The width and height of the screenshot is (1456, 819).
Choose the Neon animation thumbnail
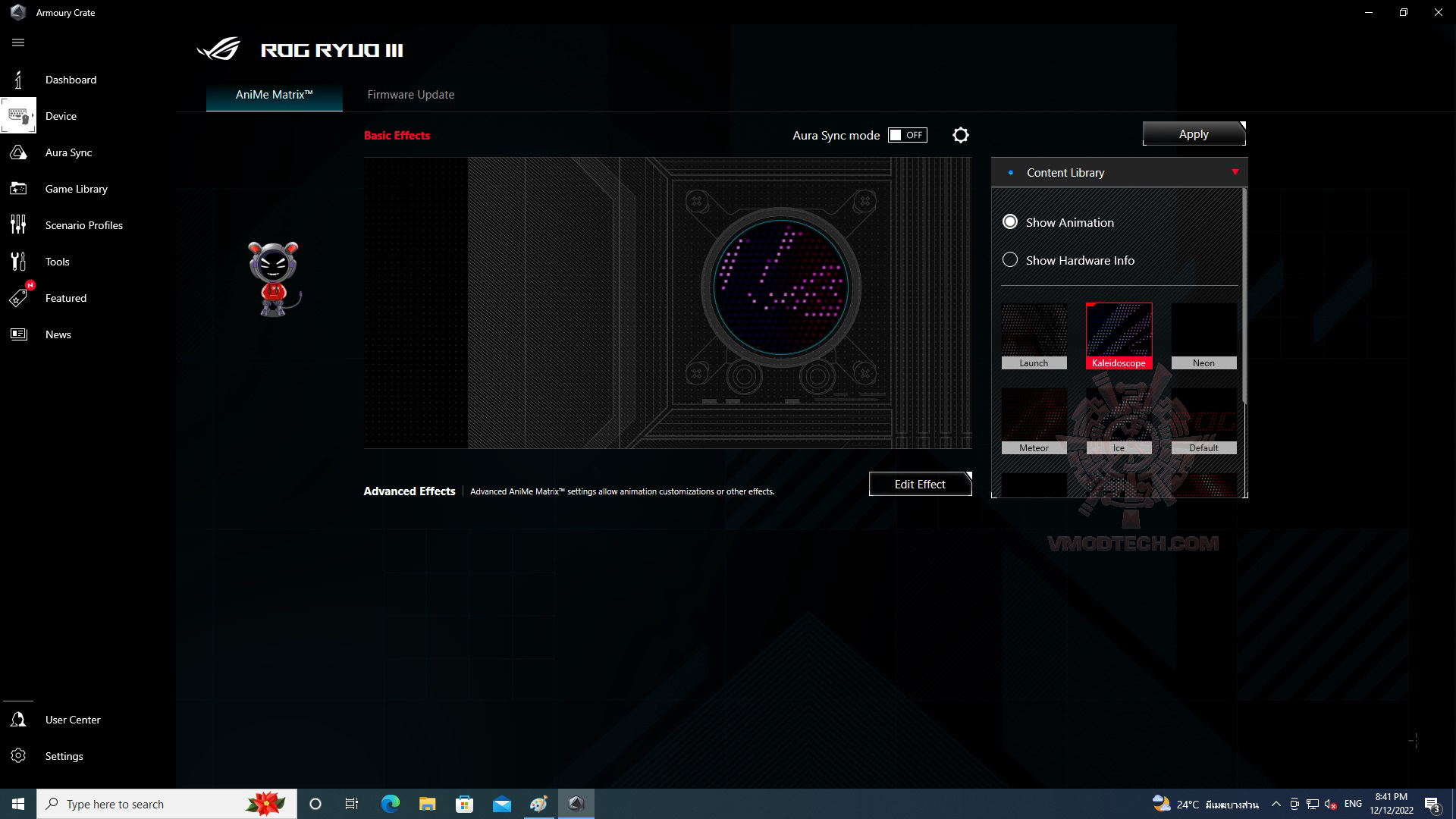point(1203,335)
